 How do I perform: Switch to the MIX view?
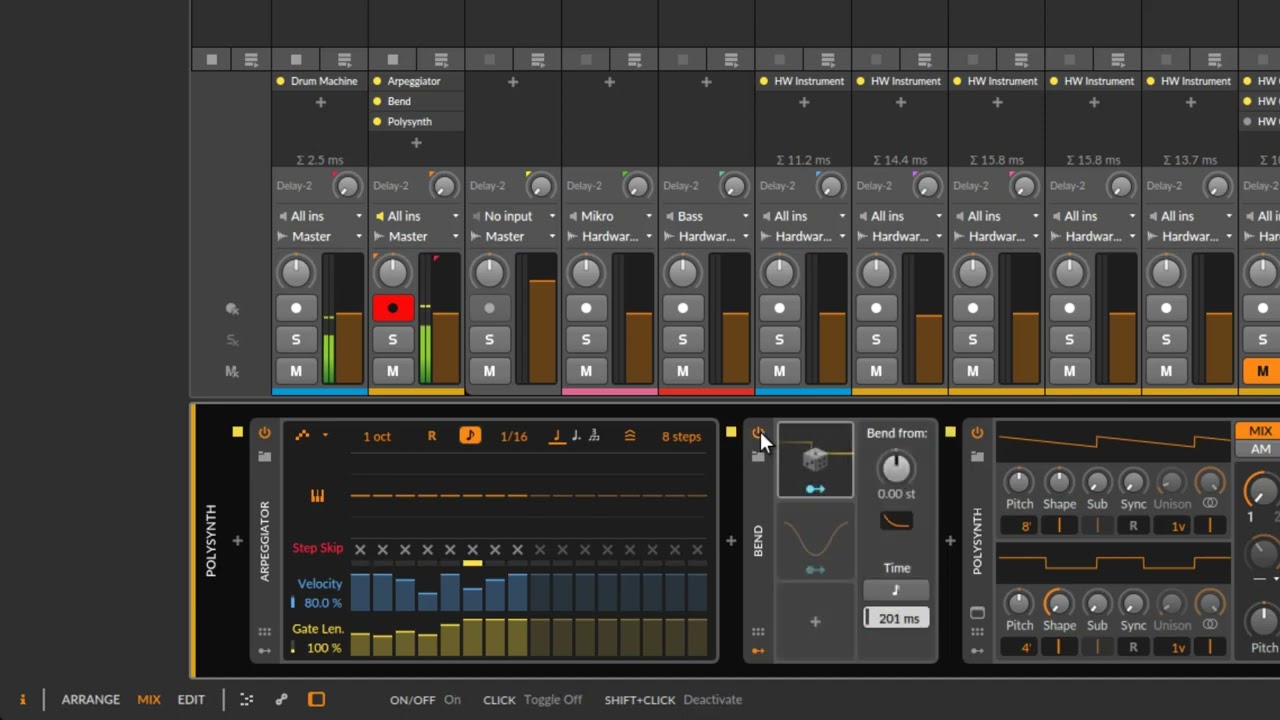pos(149,699)
